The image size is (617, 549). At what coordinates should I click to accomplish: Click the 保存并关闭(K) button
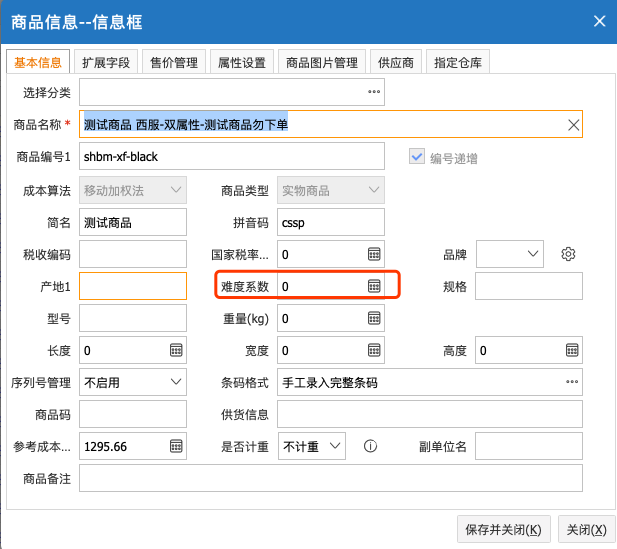click(x=504, y=530)
